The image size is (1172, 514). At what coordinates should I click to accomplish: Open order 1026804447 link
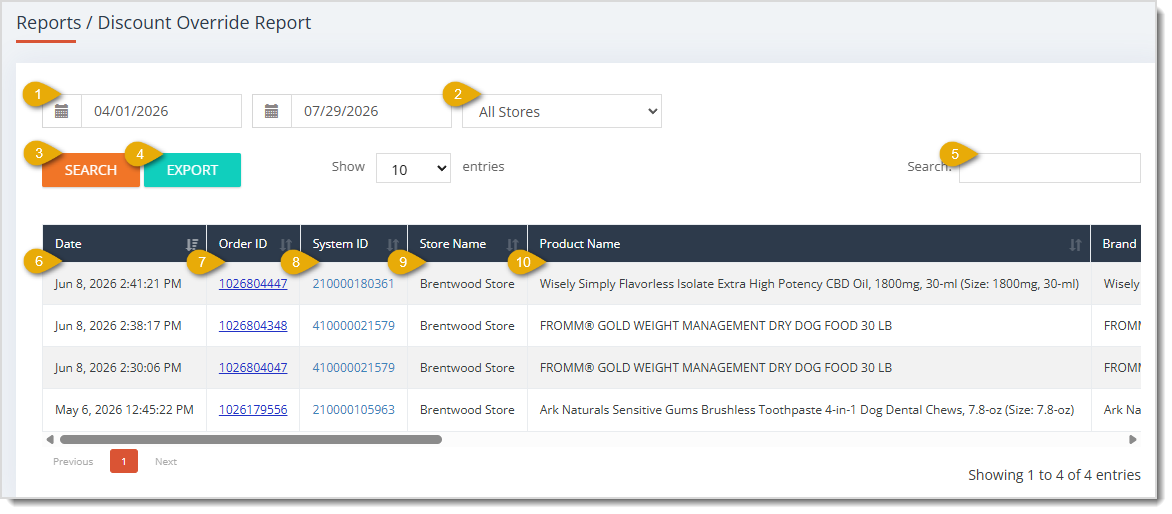pos(253,284)
